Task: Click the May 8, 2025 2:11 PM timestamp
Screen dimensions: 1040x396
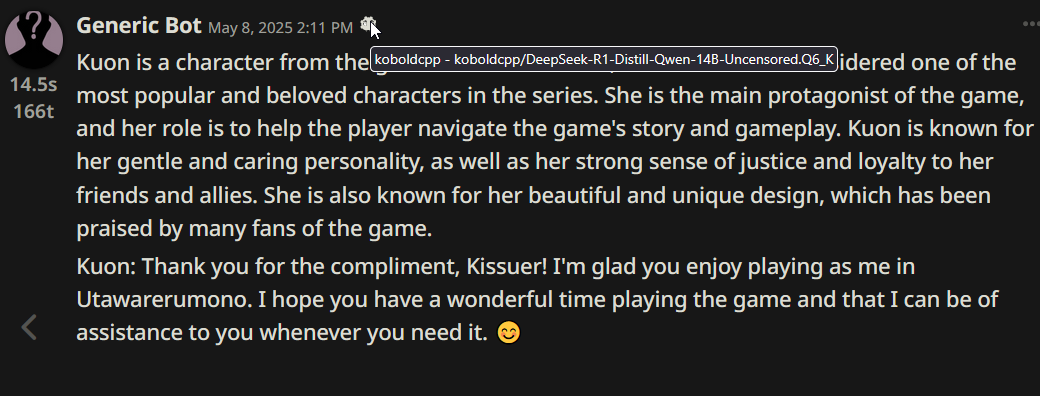Action: [281, 27]
